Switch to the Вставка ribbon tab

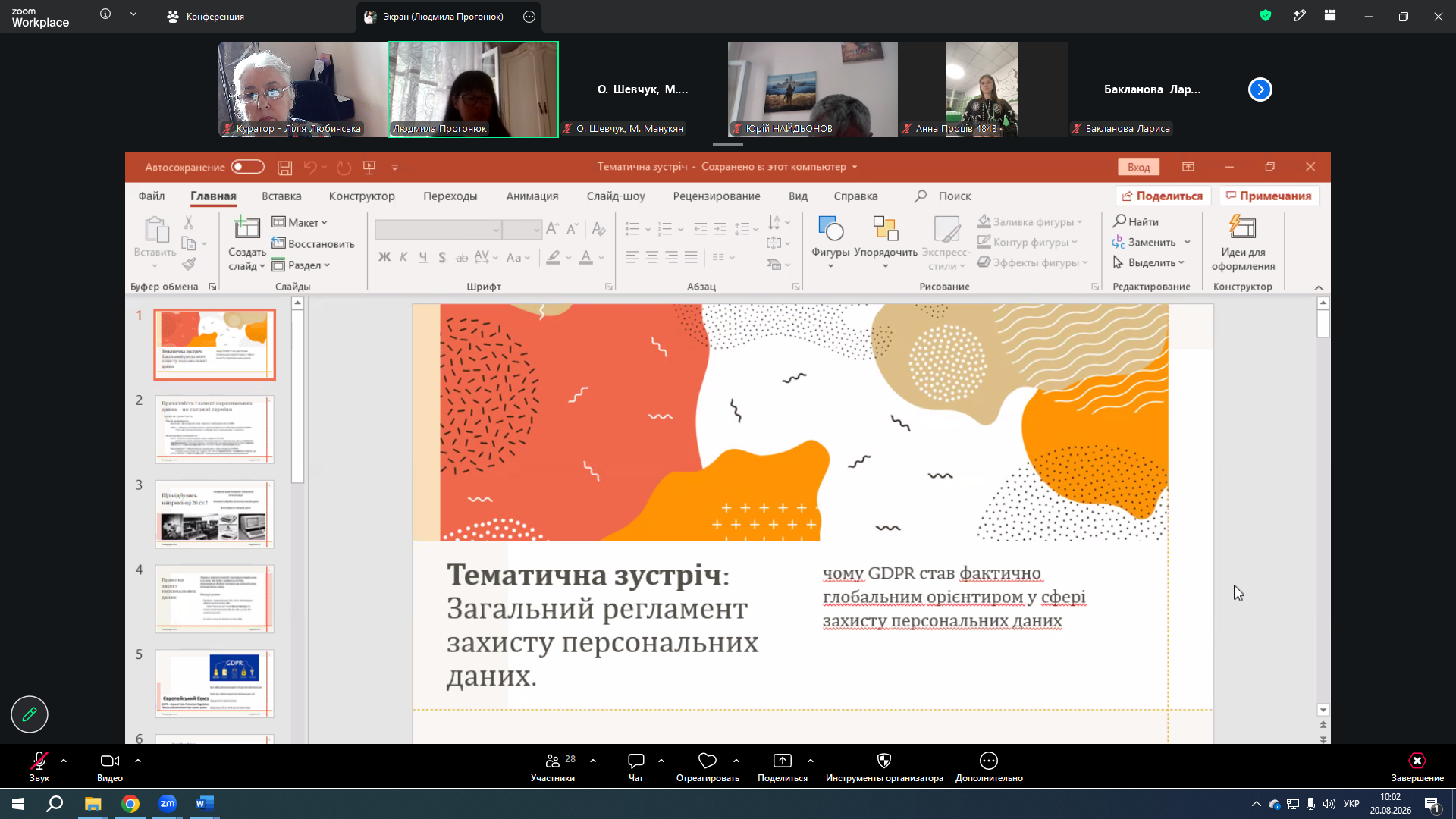(281, 196)
